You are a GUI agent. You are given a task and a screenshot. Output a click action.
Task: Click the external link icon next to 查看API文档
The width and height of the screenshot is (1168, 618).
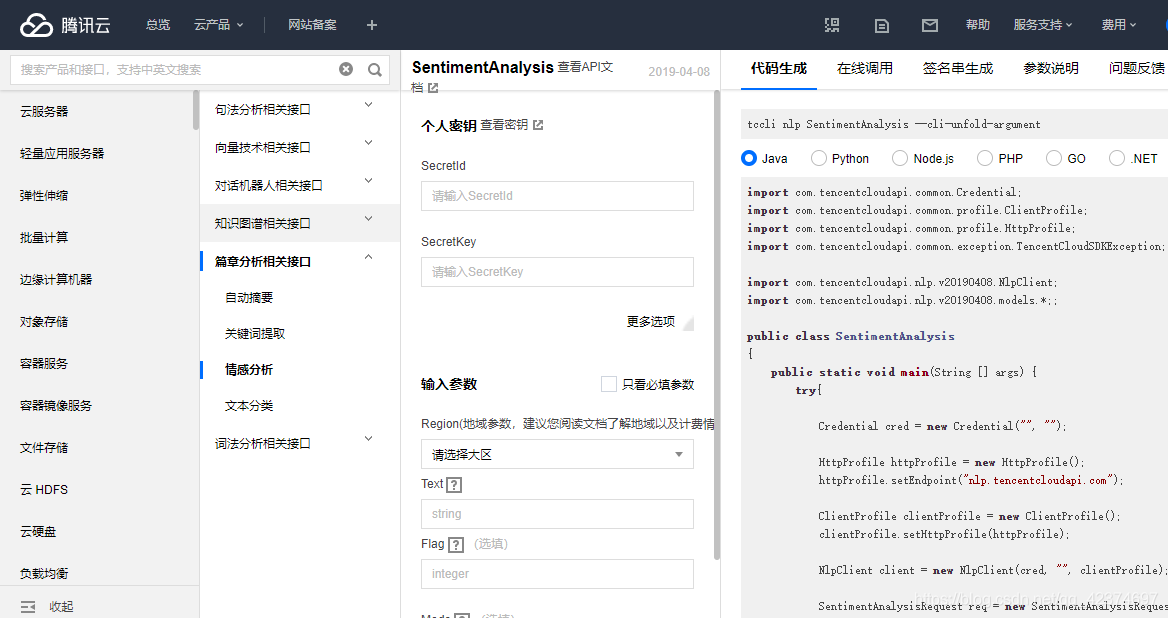433,88
